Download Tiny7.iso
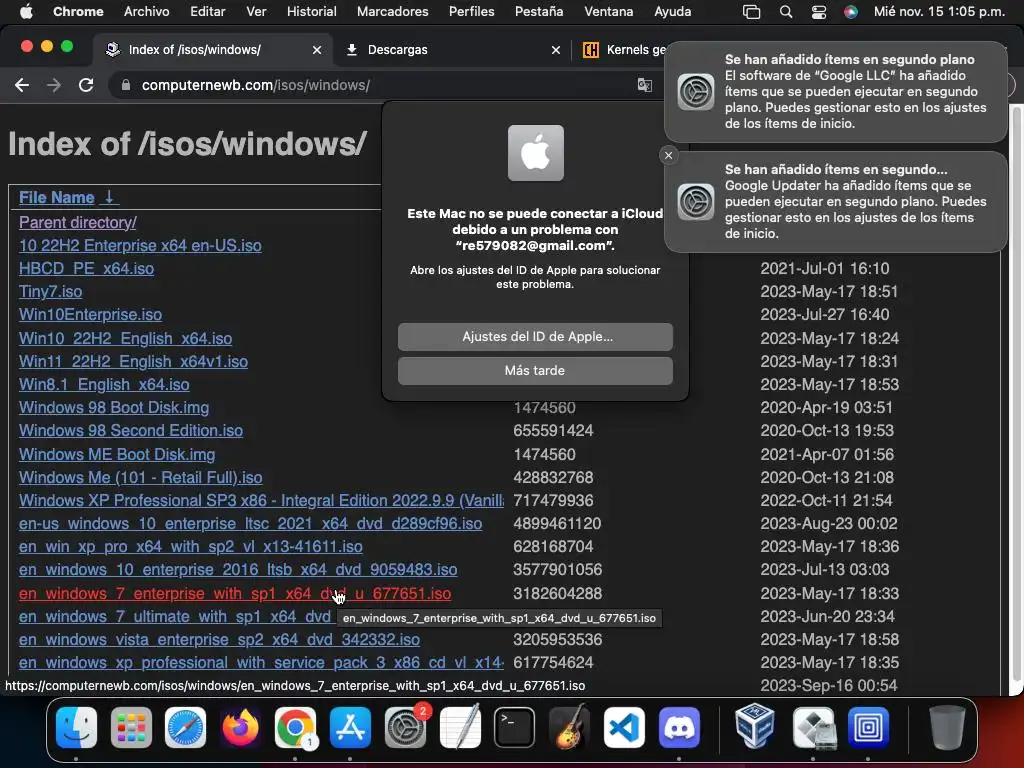 (50, 292)
